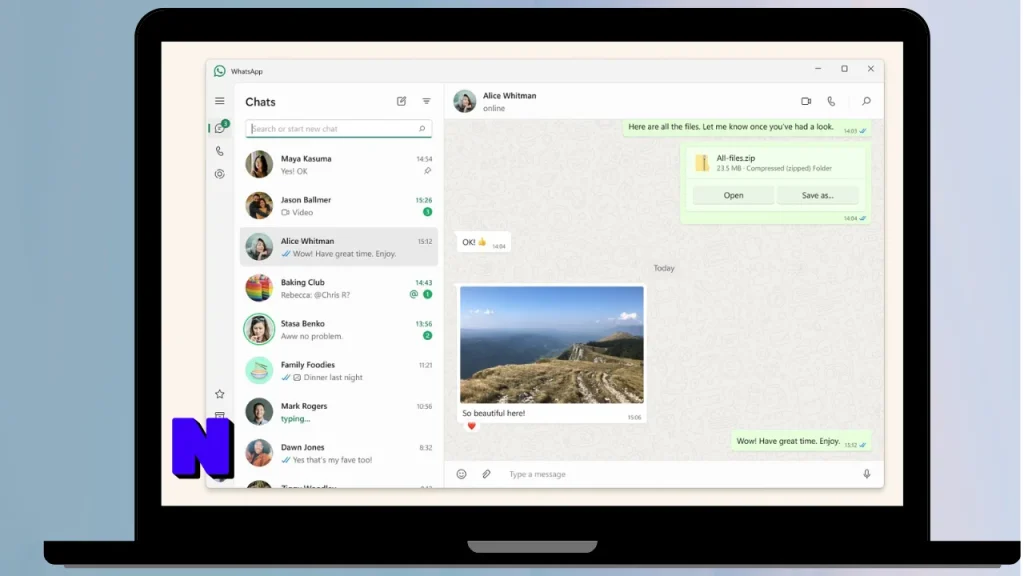Click in the Search or start new chat field
This screenshot has height=576, width=1024.
pyautogui.click(x=338, y=129)
